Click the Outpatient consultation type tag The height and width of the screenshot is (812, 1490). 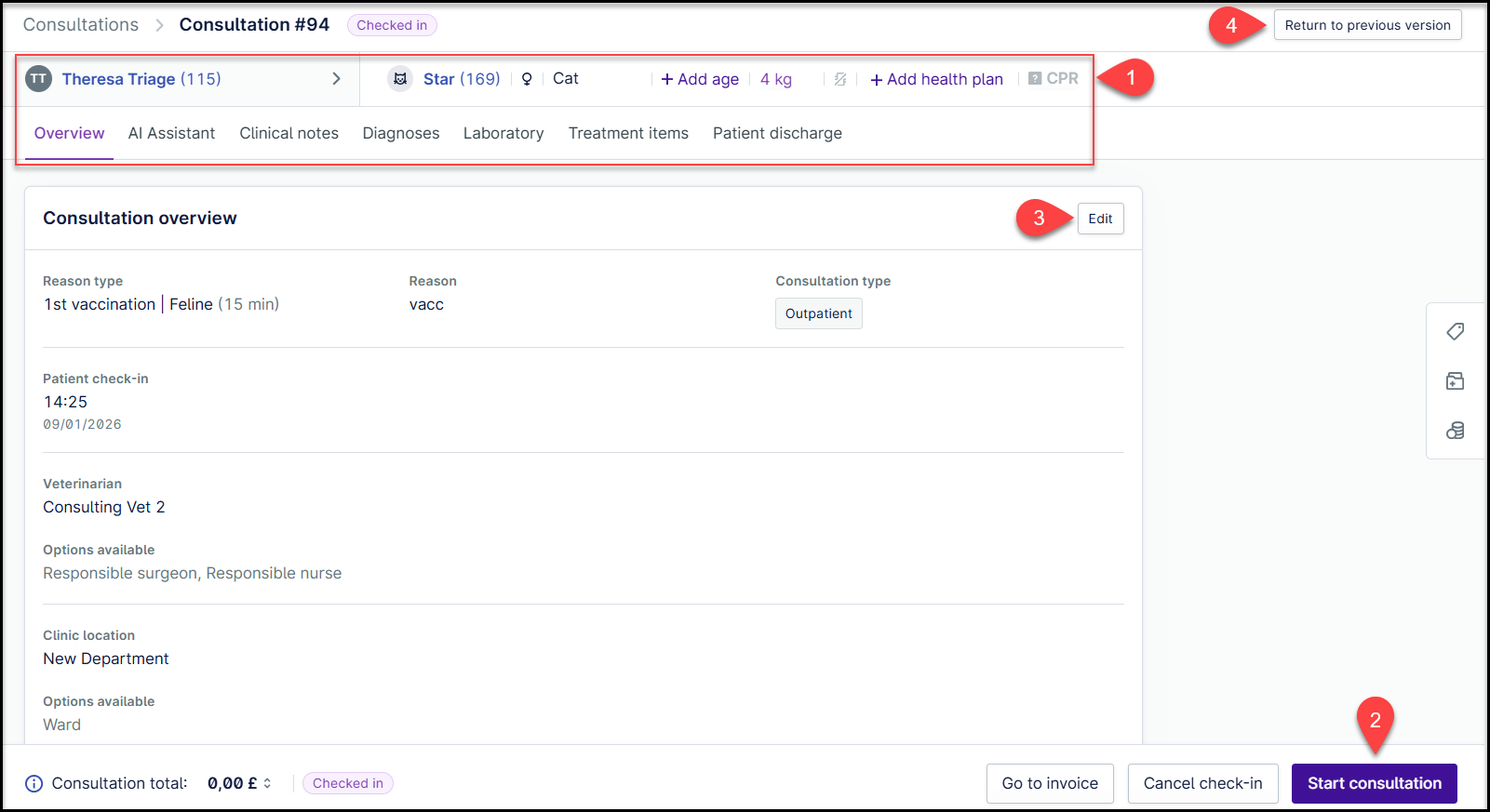pyautogui.click(x=819, y=313)
